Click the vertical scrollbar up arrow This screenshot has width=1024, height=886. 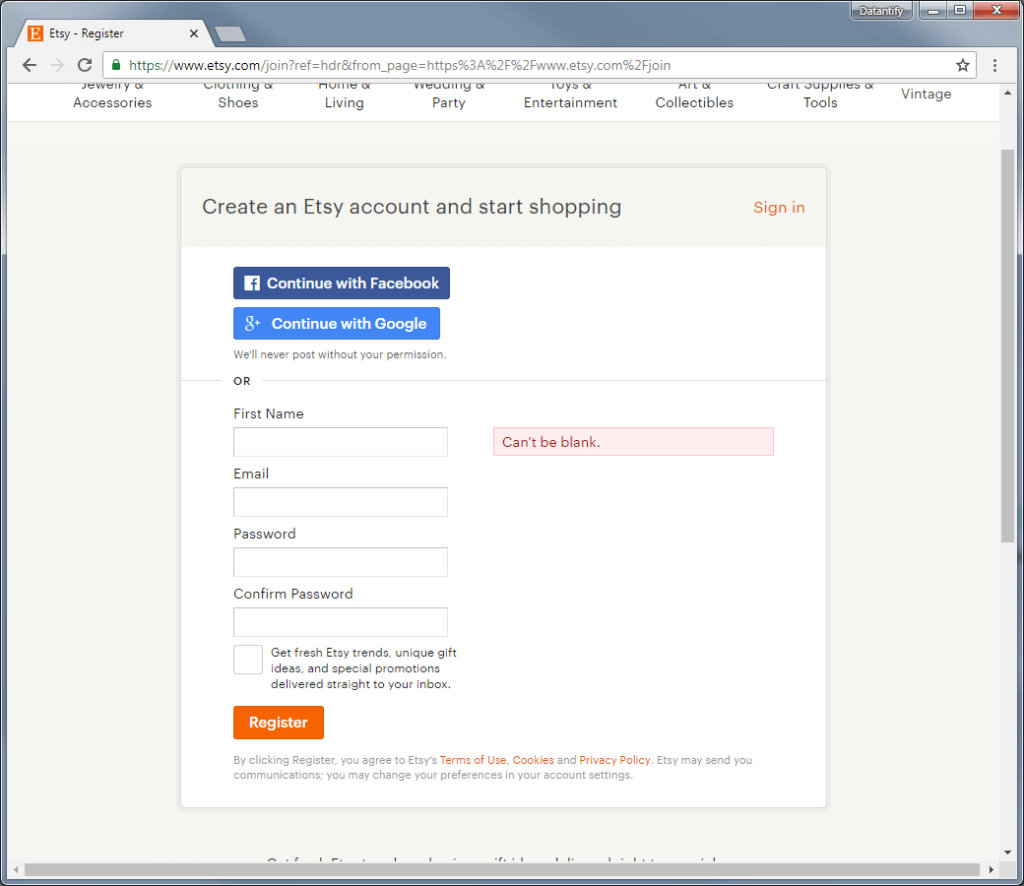pyautogui.click(x=1008, y=93)
